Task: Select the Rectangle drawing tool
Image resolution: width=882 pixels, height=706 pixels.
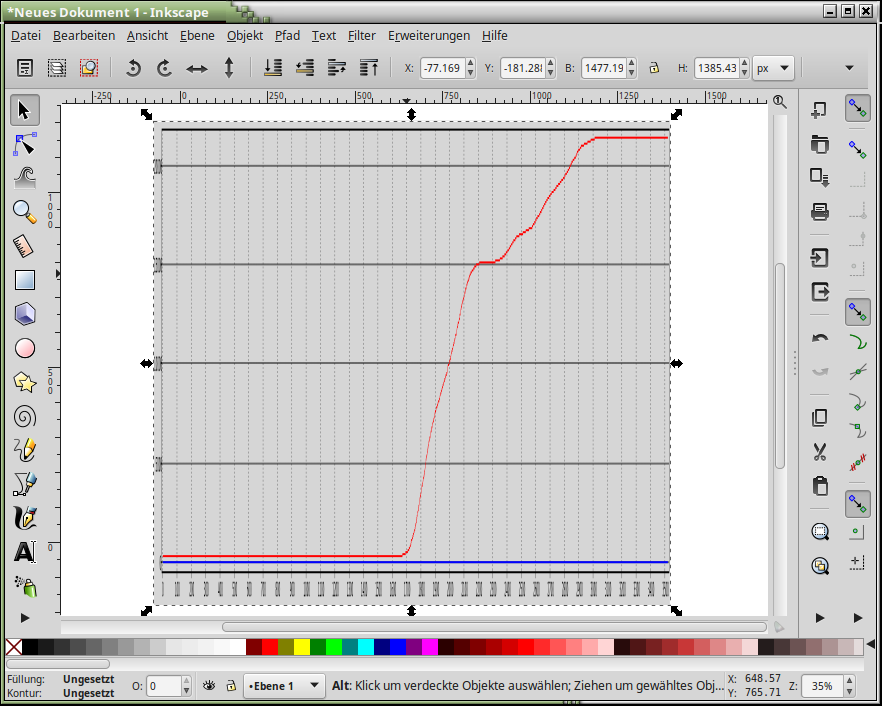Action: (25, 280)
